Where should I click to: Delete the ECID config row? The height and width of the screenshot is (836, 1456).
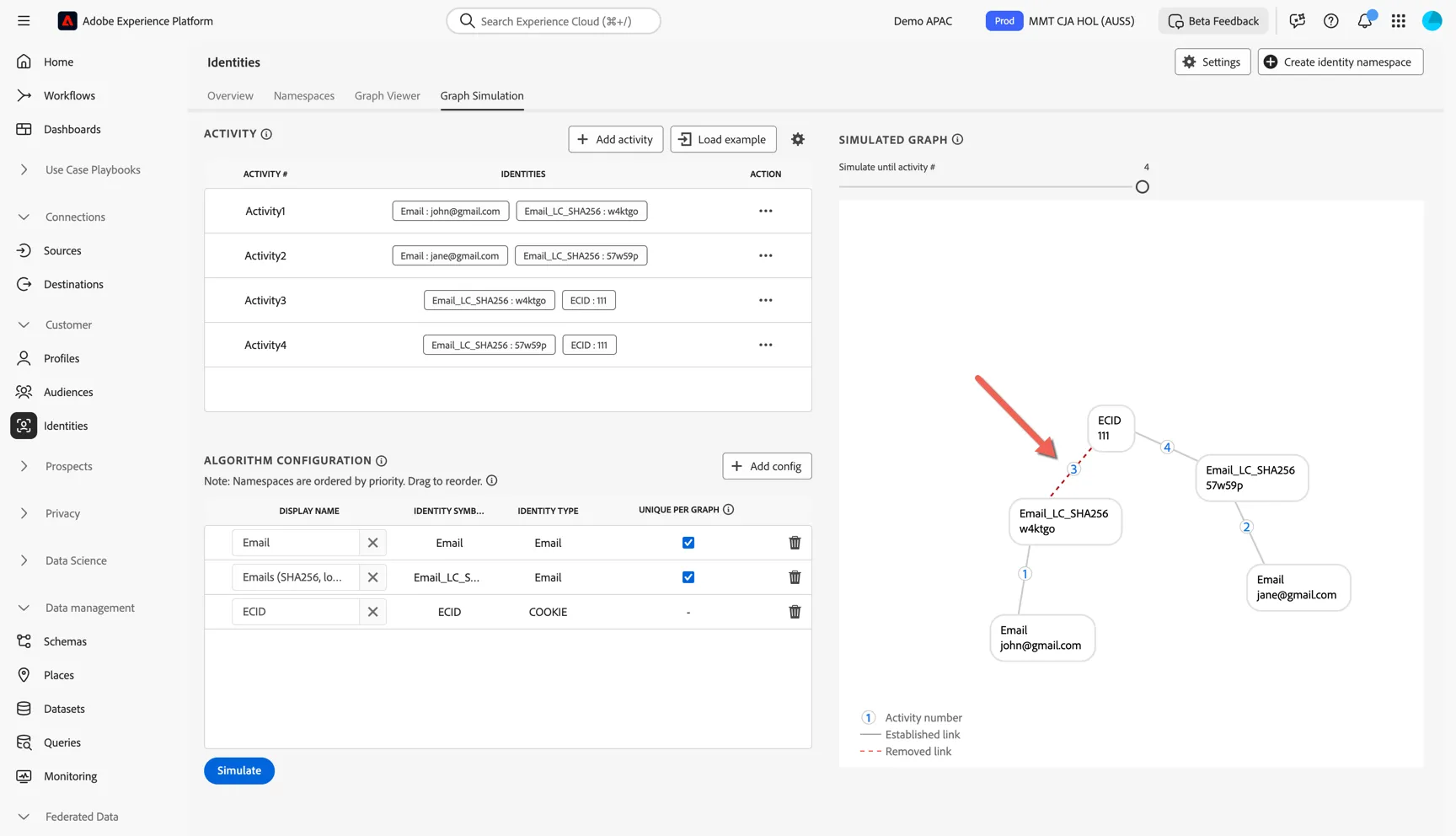click(795, 612)
